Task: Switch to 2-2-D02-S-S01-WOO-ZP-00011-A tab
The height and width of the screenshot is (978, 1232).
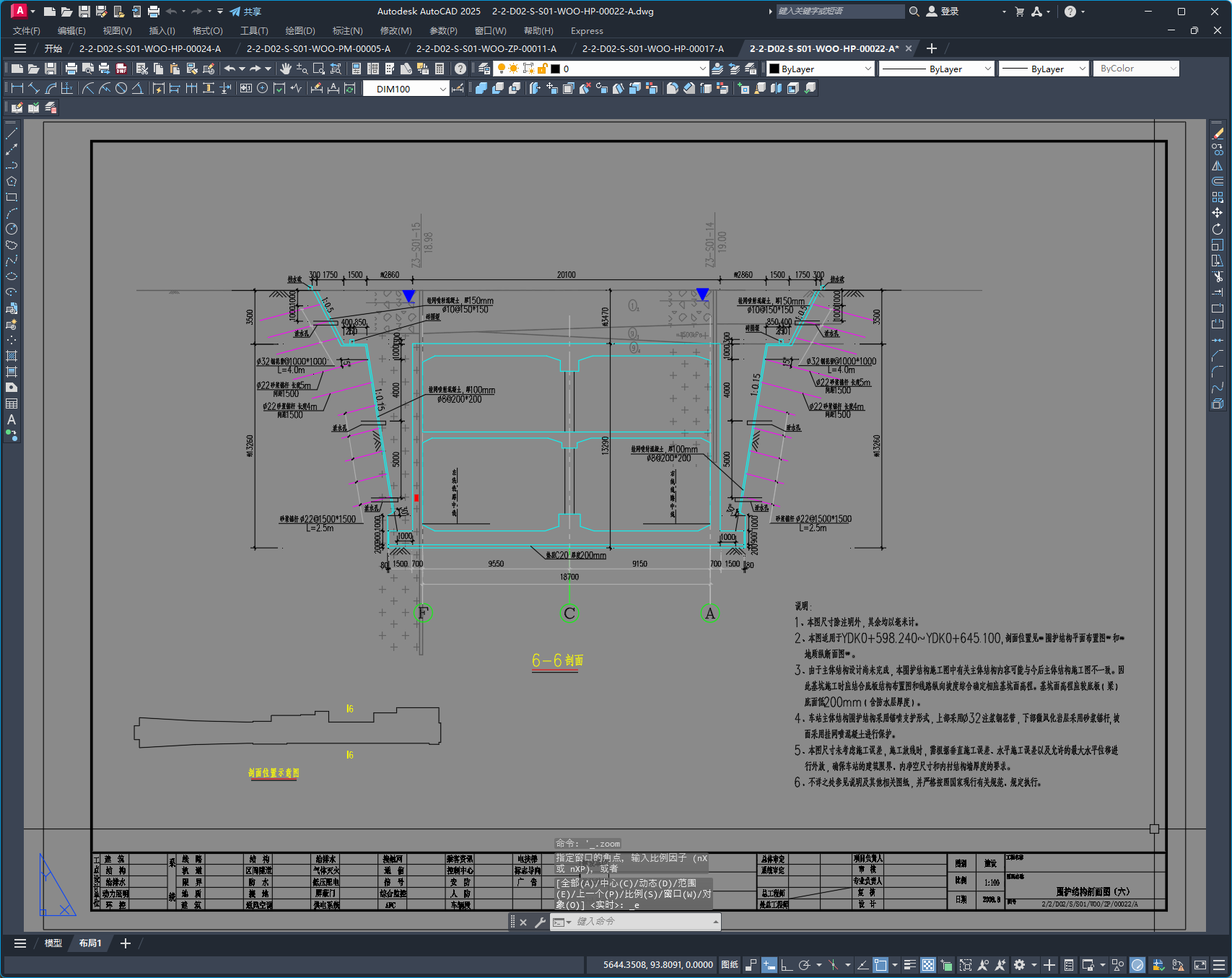Action: pos(486,49)
